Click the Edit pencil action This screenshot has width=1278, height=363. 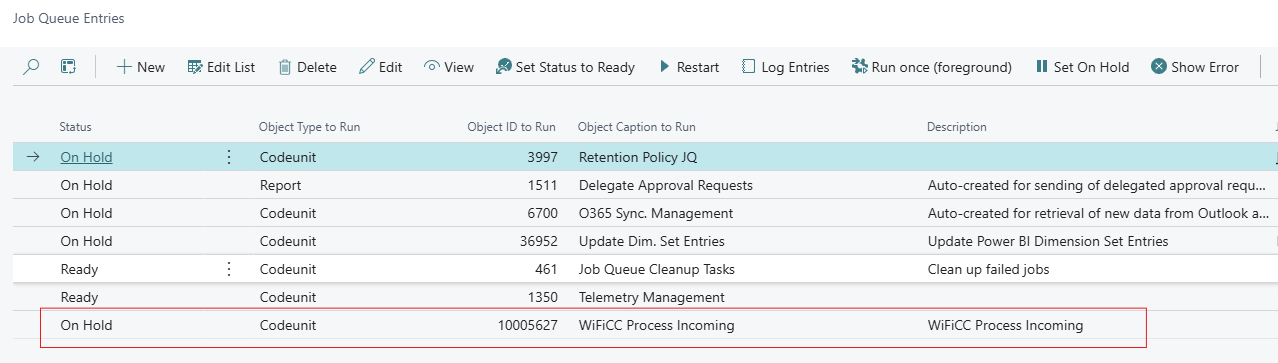point(381,67)
